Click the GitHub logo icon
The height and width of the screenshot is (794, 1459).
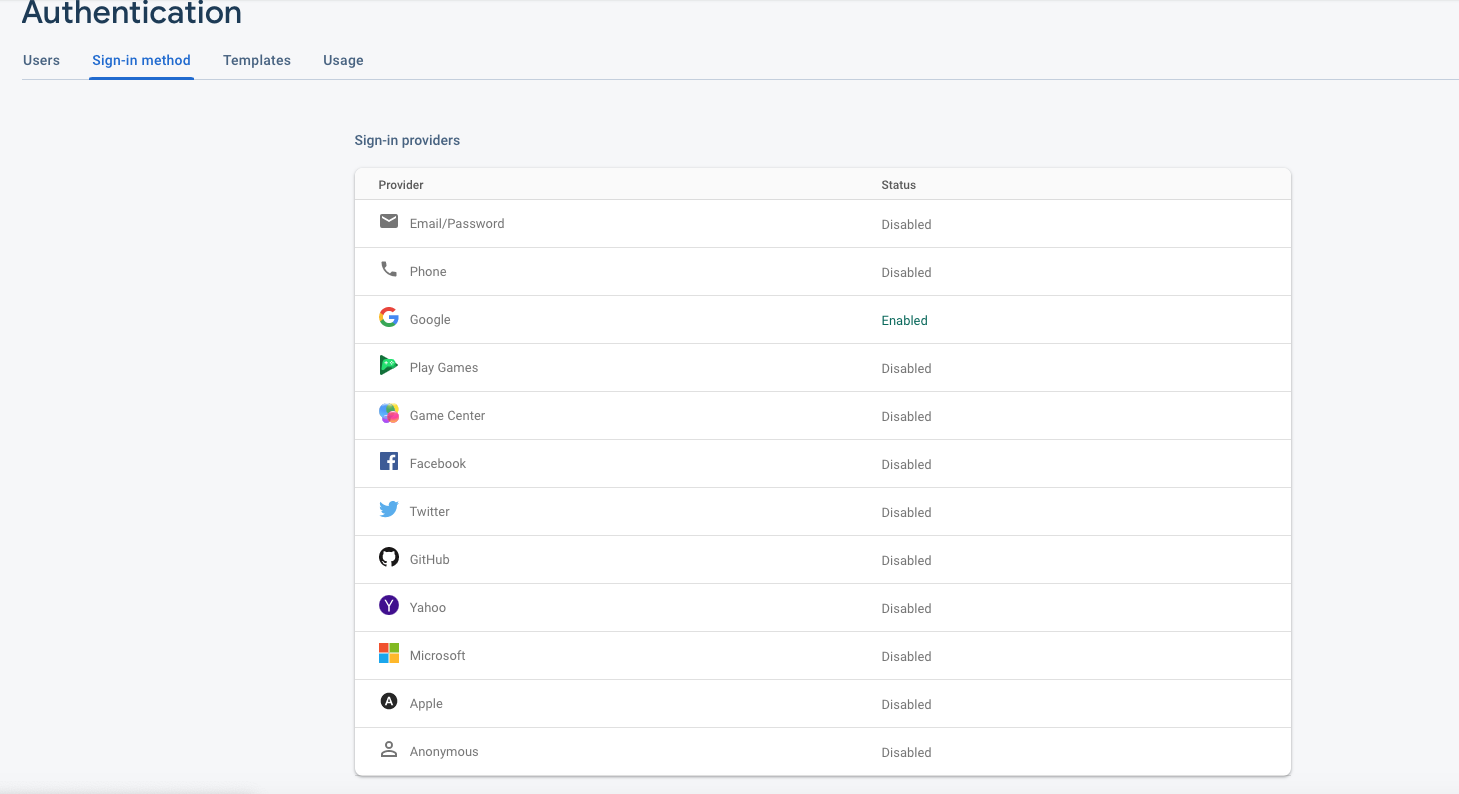pyautogui.click(x=389, y=557)
